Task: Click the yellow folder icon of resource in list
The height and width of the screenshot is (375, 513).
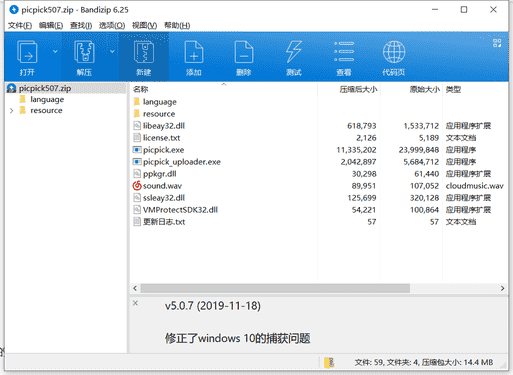Action: coord(137,113)
